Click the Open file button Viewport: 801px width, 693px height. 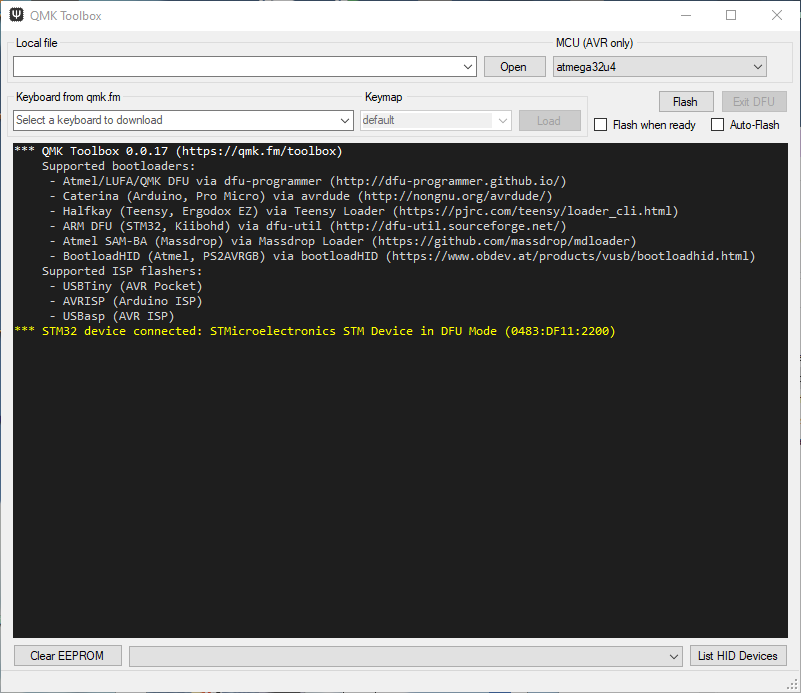tap(513, 67)
